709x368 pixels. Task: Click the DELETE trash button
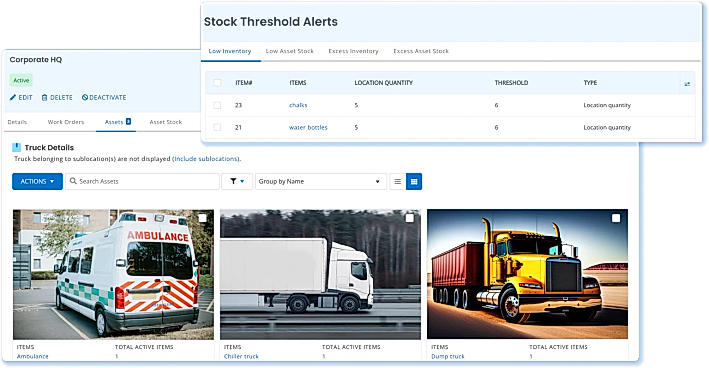coord(57,97)
